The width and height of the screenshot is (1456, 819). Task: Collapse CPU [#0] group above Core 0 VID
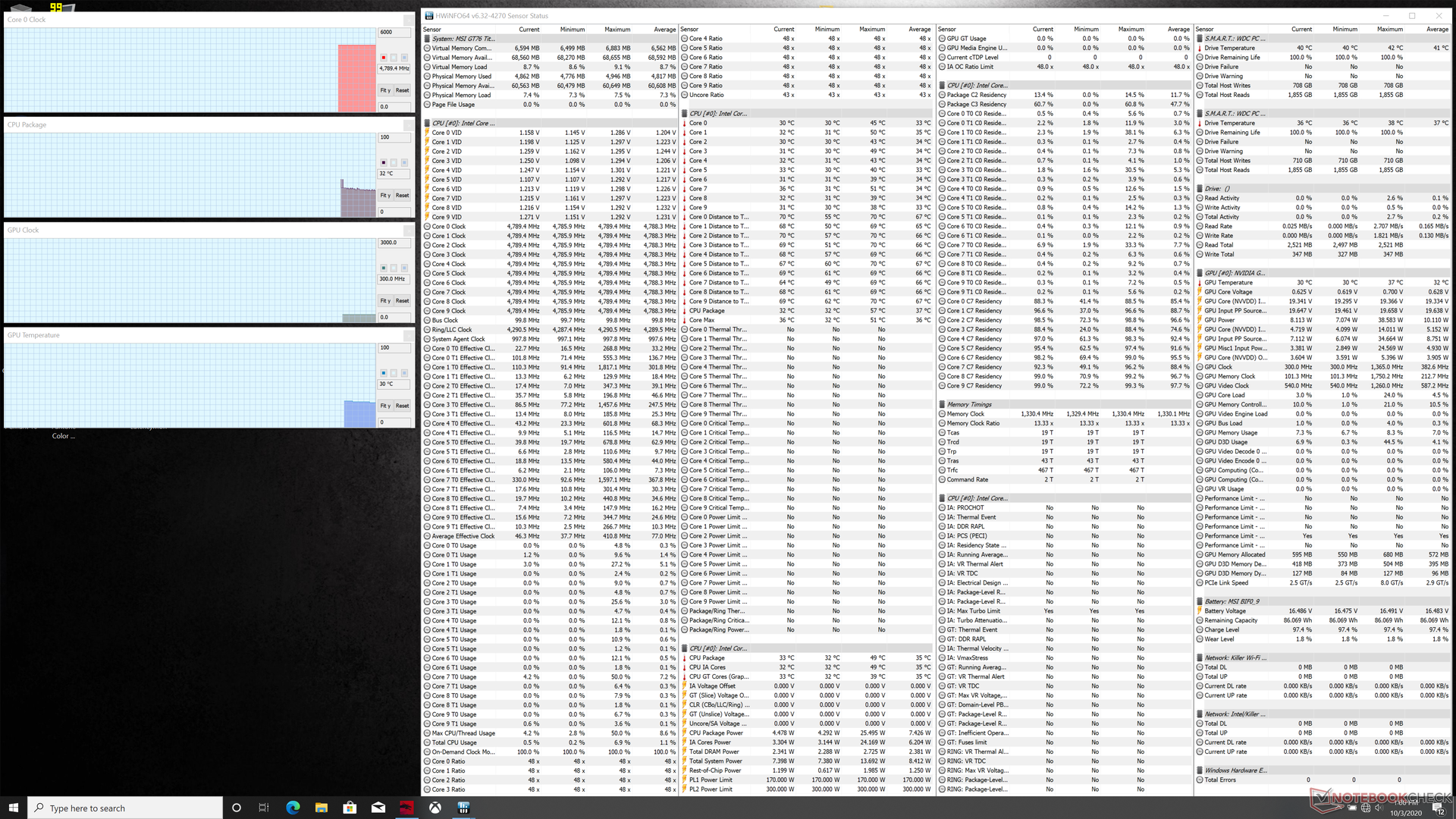[427, 124]
